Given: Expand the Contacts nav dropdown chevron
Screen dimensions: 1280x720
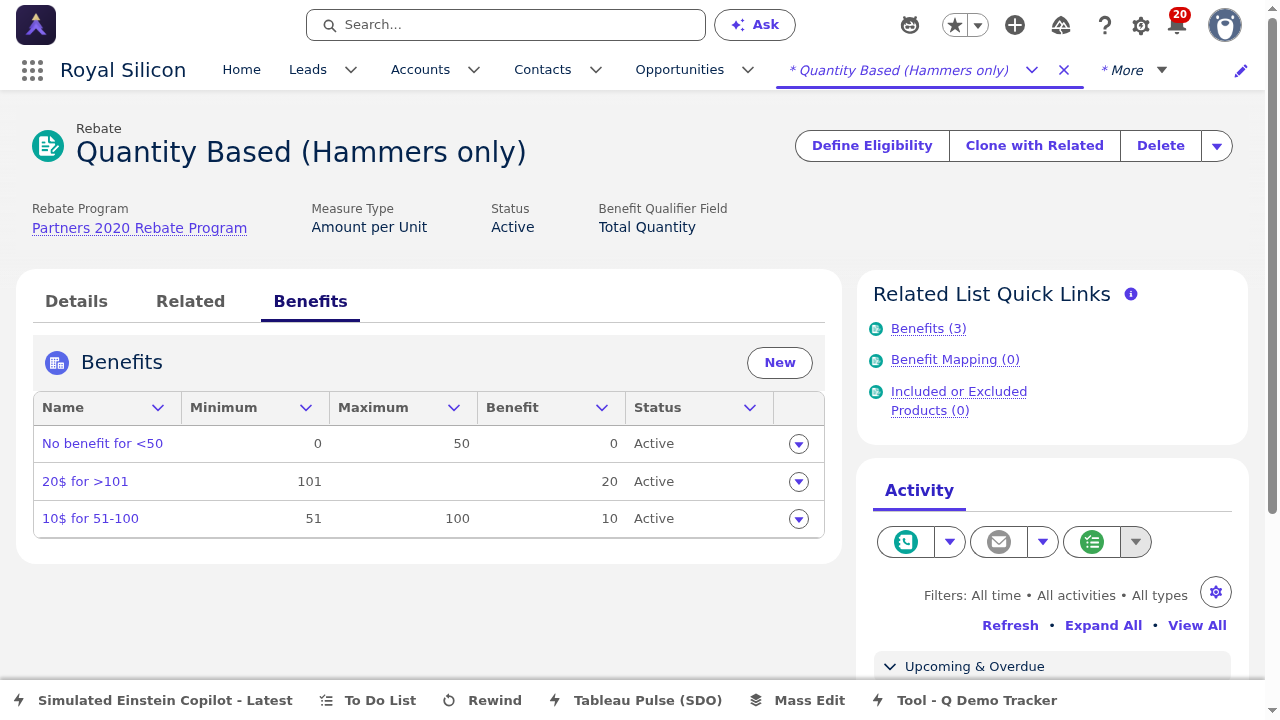Looking at the screenshot, I should (596, 70).
